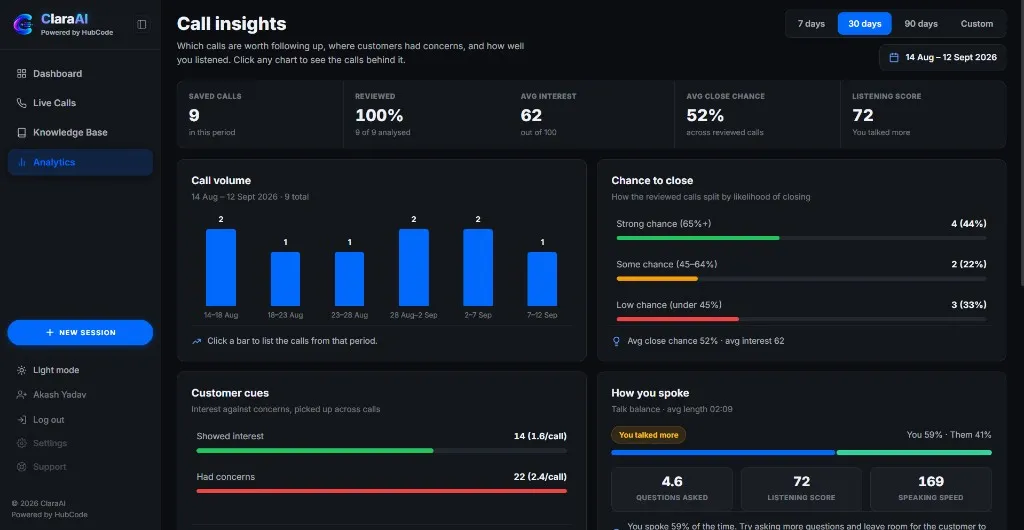Image resolution: width=1024 pixels, height=530 pixels.
Task: Click the 7–12 Sep call volume bar
Action: (543, 279)
